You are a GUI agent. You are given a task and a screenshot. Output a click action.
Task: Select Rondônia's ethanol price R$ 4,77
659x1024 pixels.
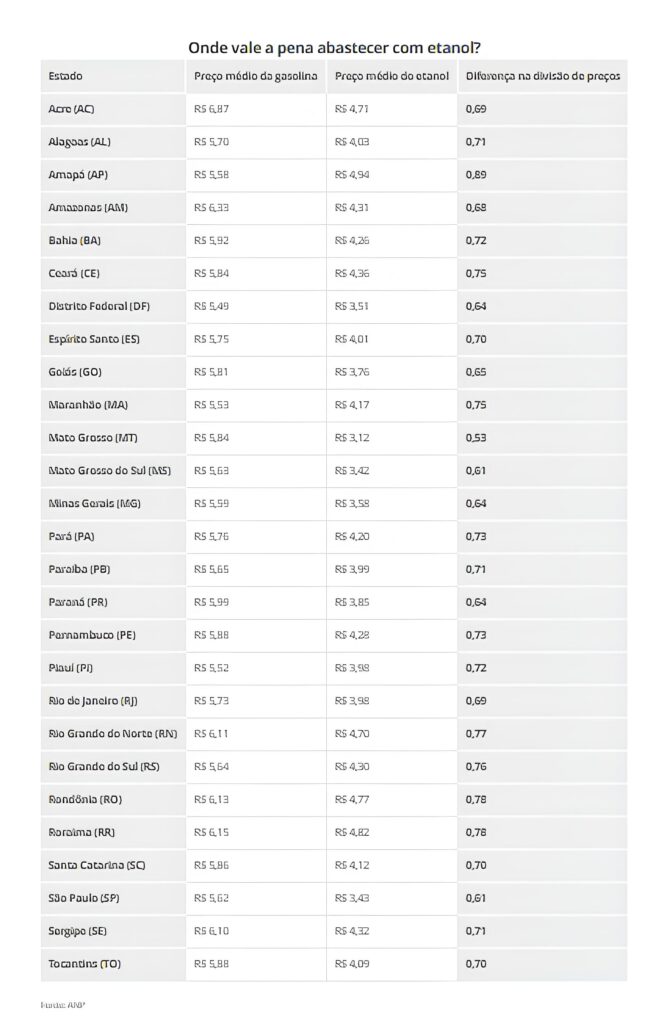click(x=352, y=800)
